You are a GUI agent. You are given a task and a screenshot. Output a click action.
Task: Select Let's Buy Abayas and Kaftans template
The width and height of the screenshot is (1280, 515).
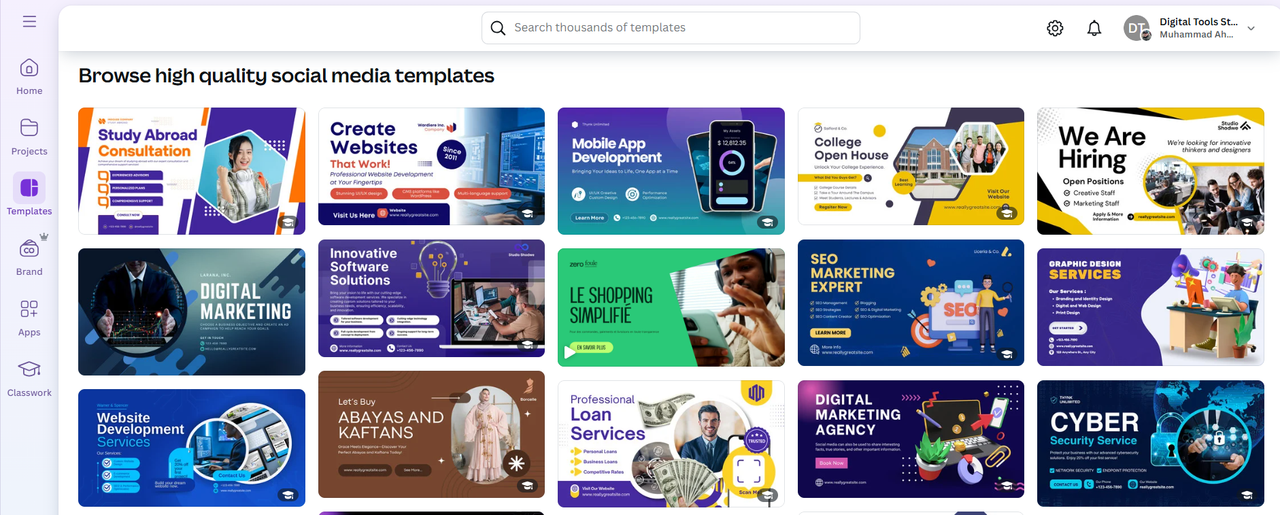click(x=432, y=434)
